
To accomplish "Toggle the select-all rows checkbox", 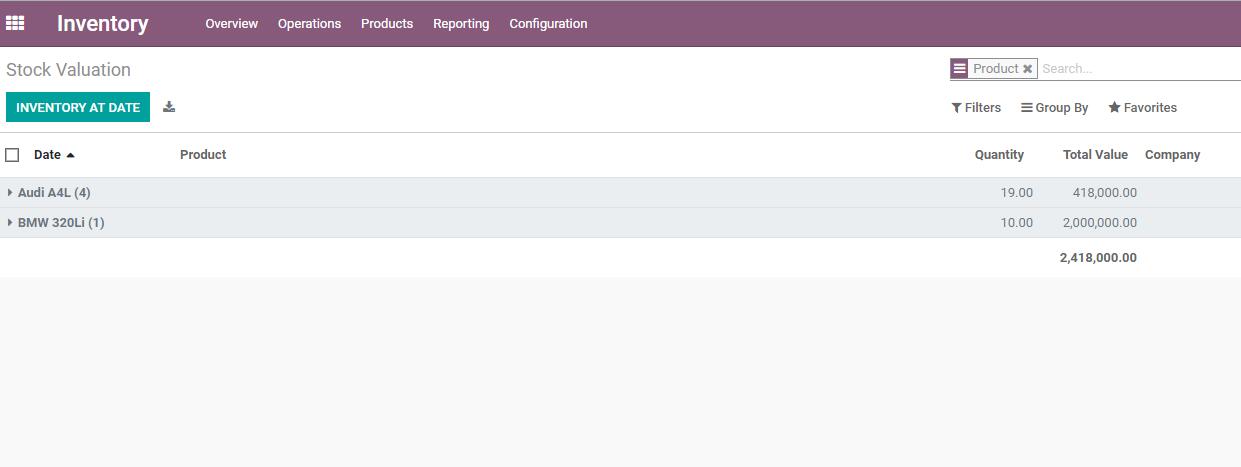I will click(x=12, y=155).
